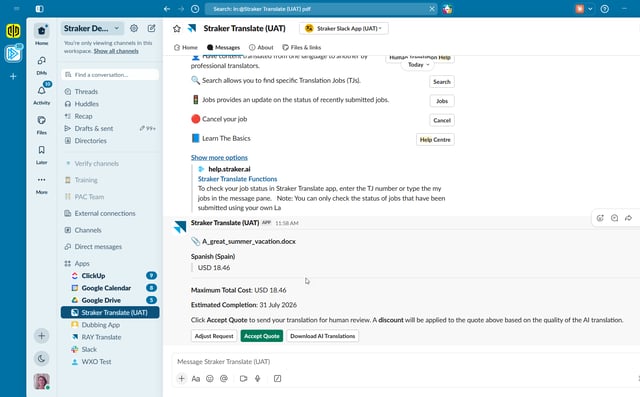Open the Today date dropdown
This screenshot has height=397, width=640.
click(x=418, y=64)
